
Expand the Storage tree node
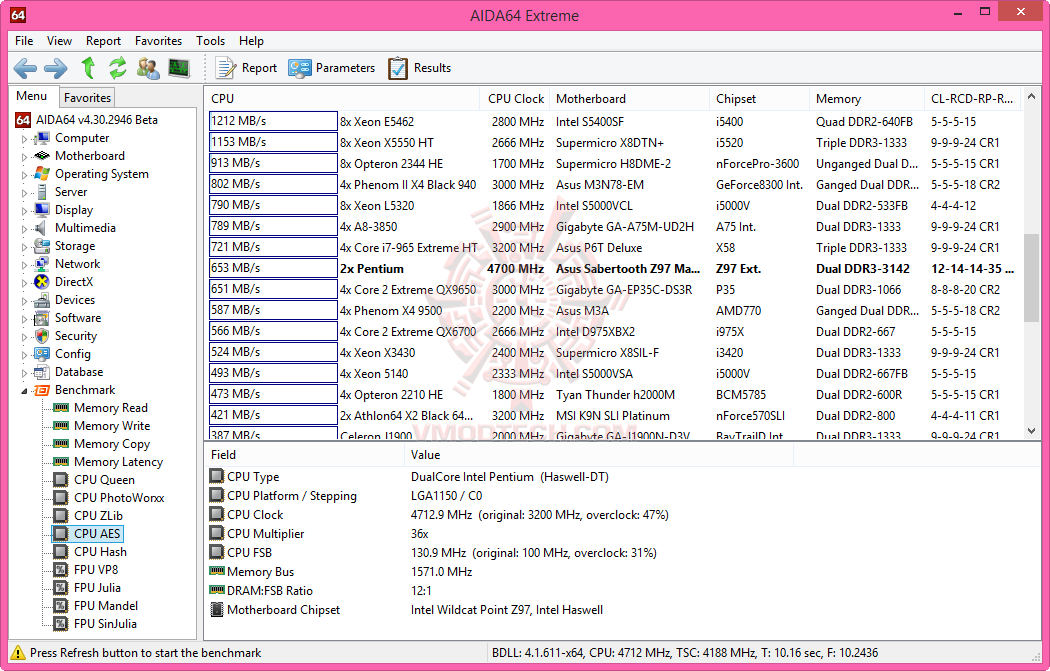(x=24, y=247)
